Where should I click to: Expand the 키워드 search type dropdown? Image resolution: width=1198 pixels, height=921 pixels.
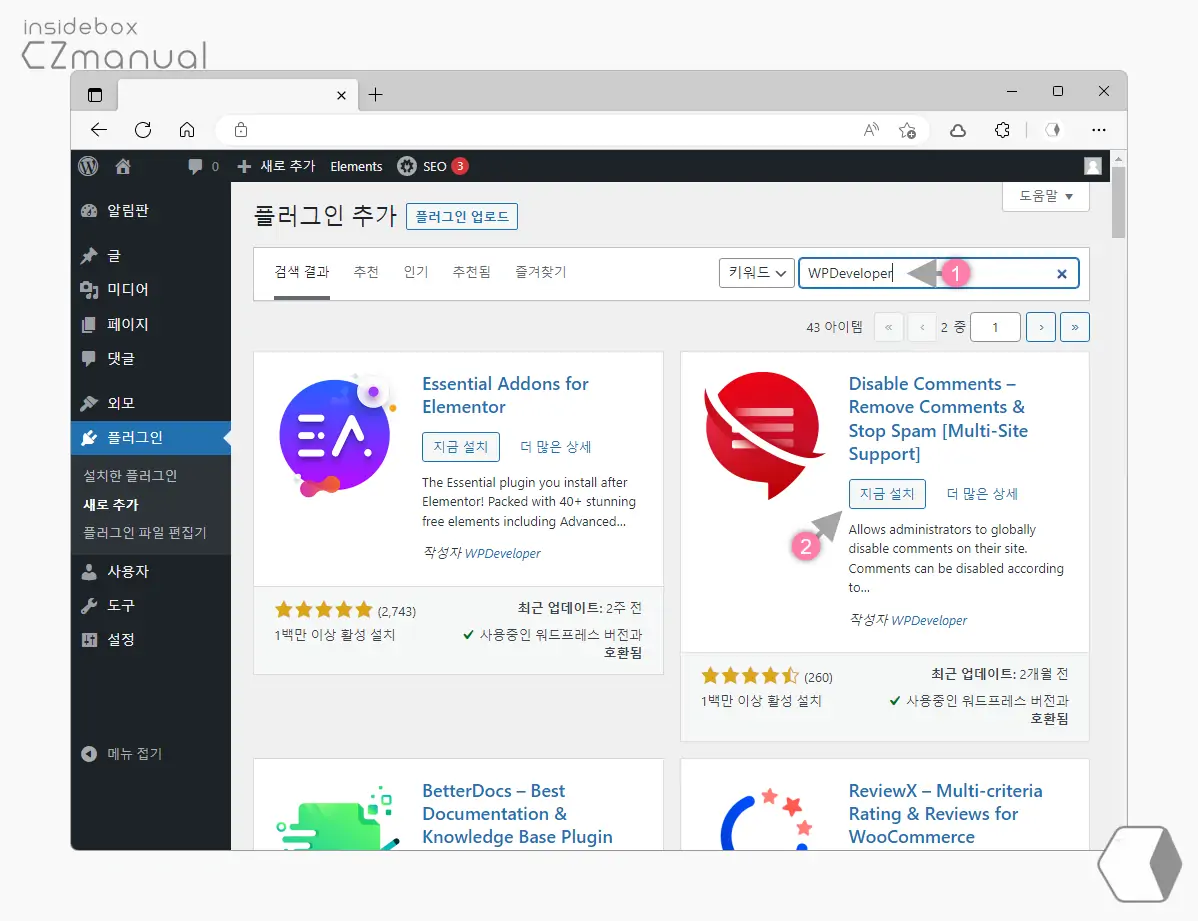tap(756, 273)
